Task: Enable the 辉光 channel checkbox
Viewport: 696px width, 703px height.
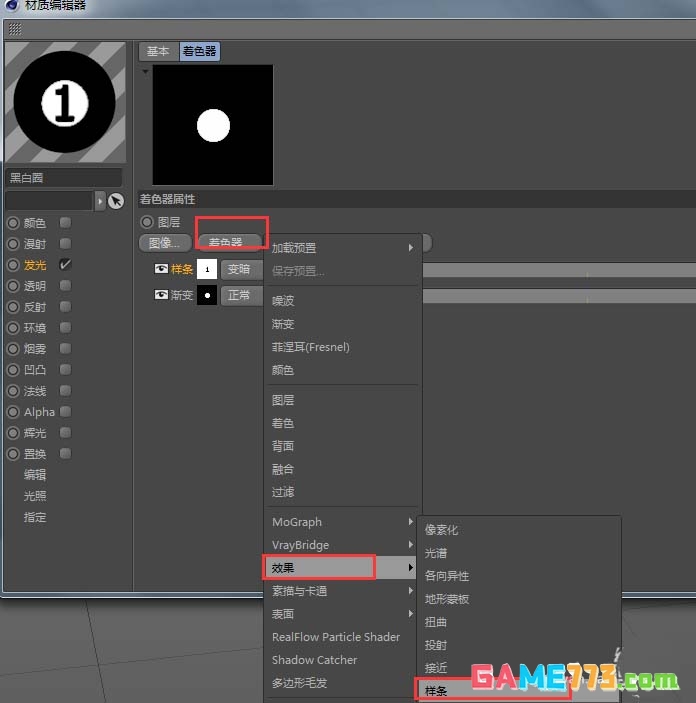Action: [x=65, y=433]
